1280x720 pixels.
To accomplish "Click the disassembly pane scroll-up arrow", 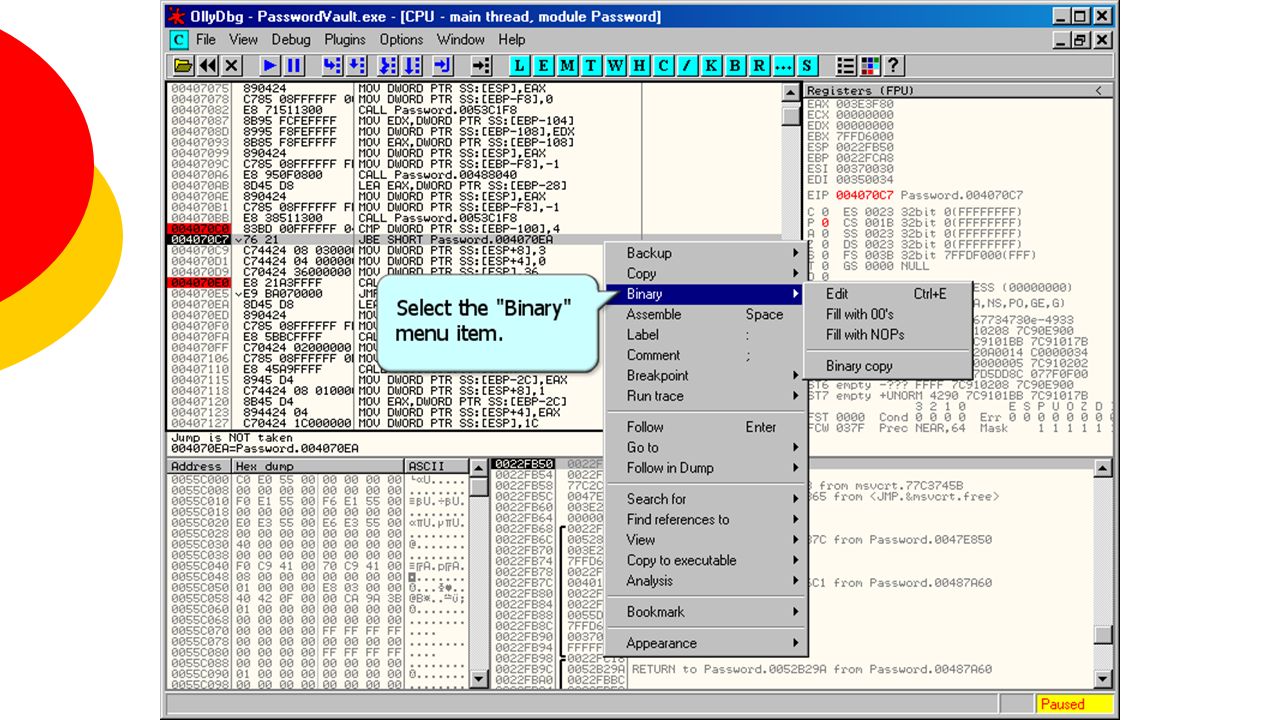I will click(790, 92).
